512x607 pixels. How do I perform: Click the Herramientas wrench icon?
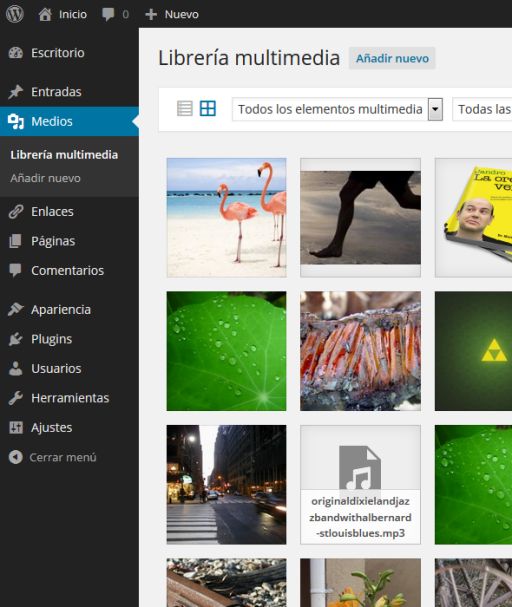click(16, 398)
